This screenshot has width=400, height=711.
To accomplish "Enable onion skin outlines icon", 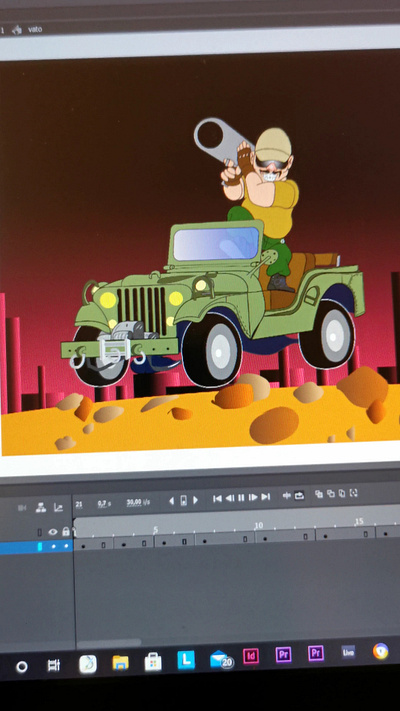I will (331, 493).
